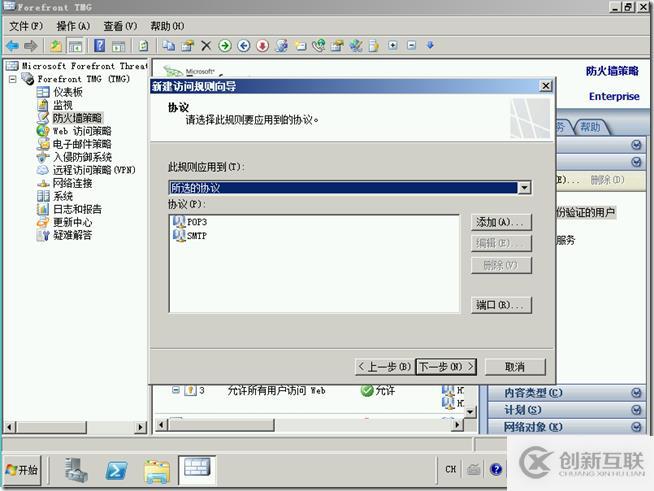Viewport: 654px width, 491px height.
Task: Click the minus collapse icon in toolbar
Action: point(411,45)
